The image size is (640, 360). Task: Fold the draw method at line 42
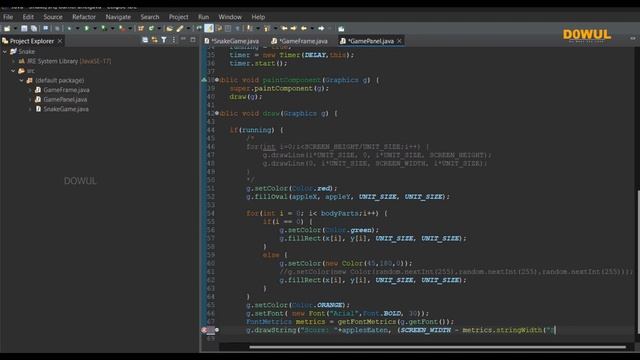tap(217, 113)
